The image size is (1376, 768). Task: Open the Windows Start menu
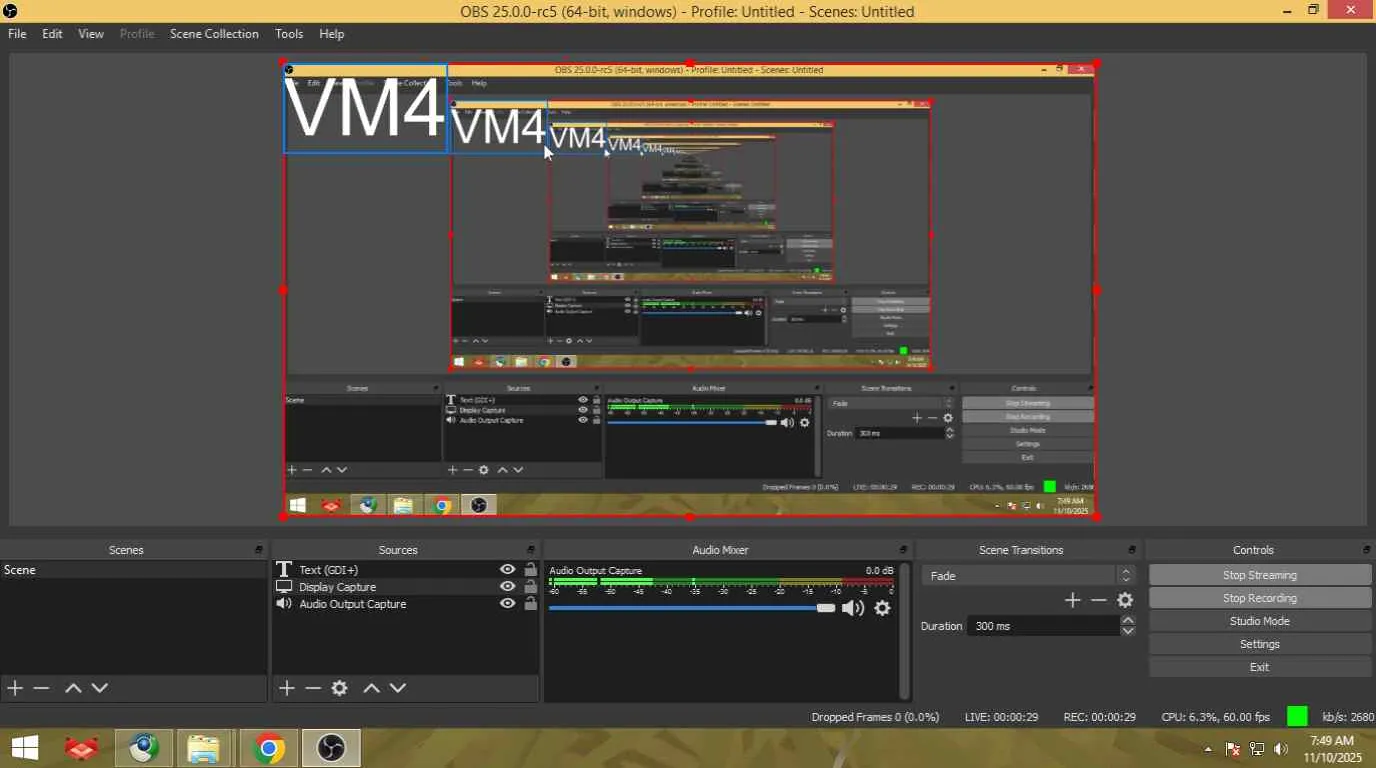click(x=25, y=748)
